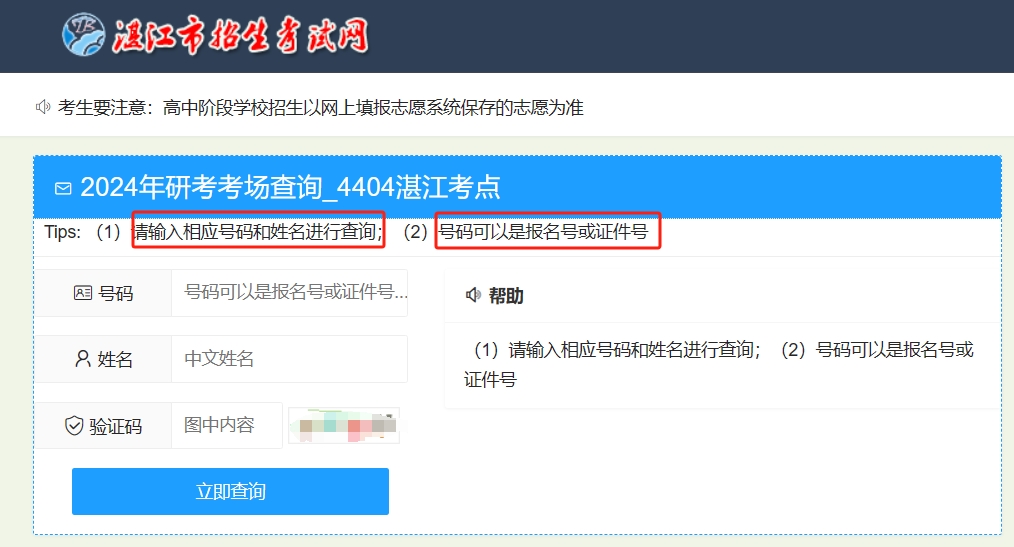
Task: Click the speaker icon beside 帮助
Action: (x=473, y=295)
